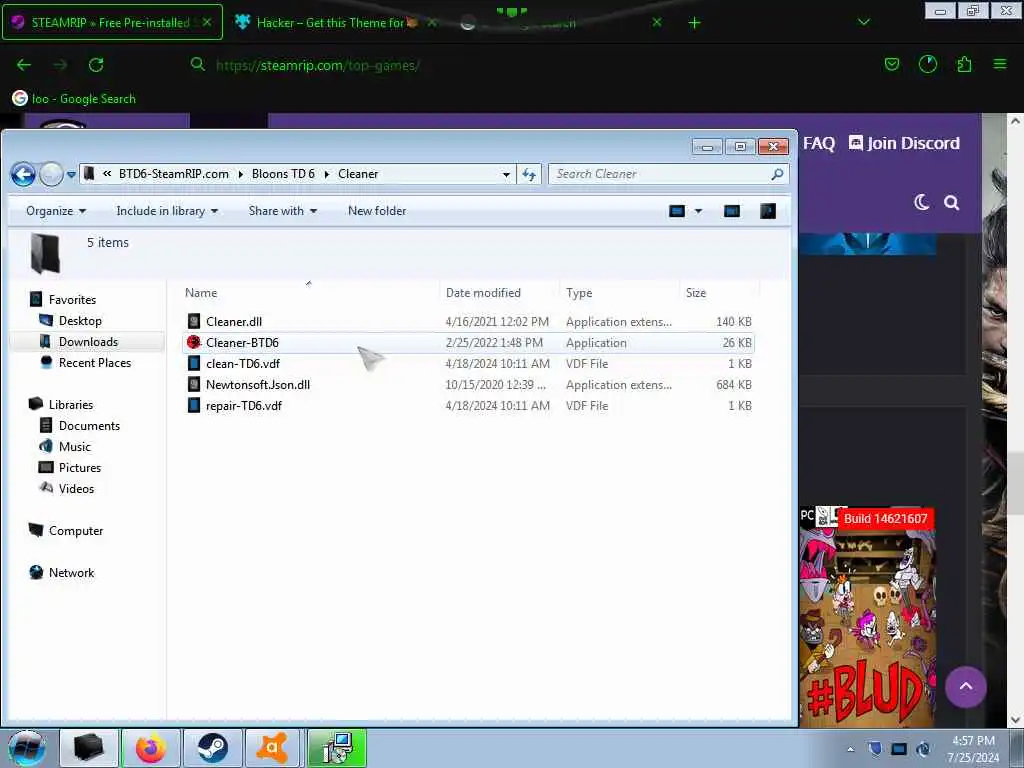Open Firefox from the taskbar
Screen dimensions: 1024x768
[x=151, y=748]
